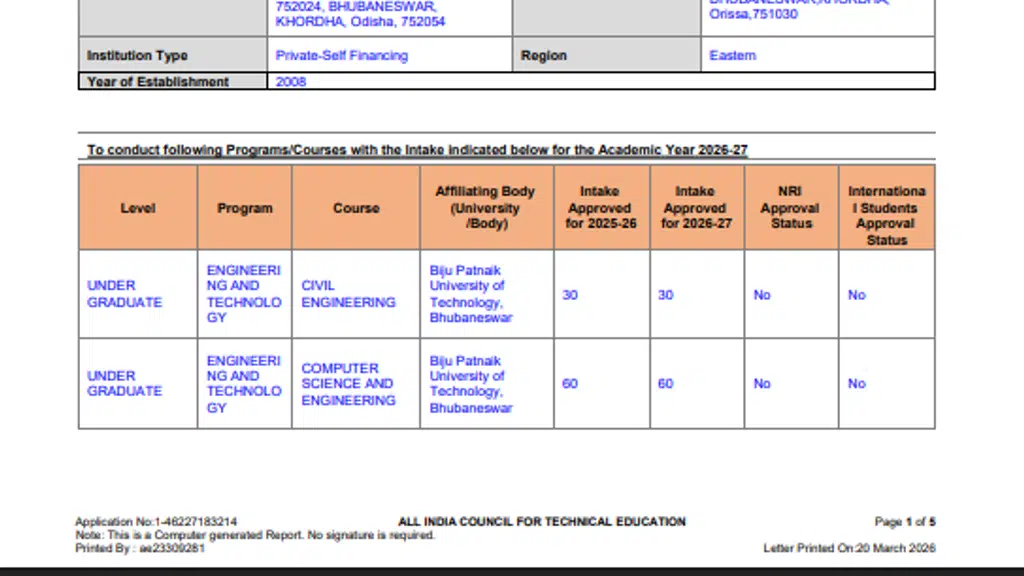Screen dimensions: 1024x576
Task: Click the affiliating university in the Computer Science row
Action: click(471, 384)
